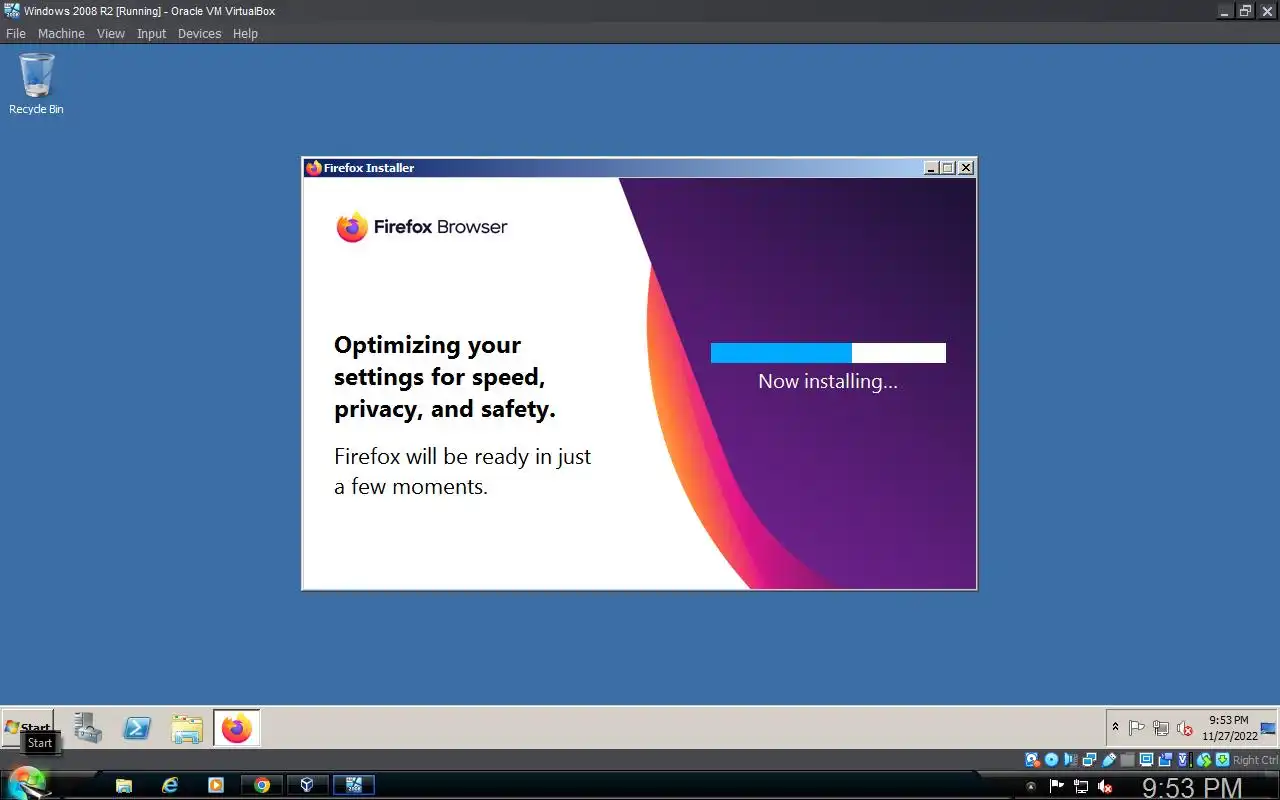Screen dimensions: 1280x800
Task: Switch to VirtualBox Manager on host taskbar
Action: tap(307, 785)
